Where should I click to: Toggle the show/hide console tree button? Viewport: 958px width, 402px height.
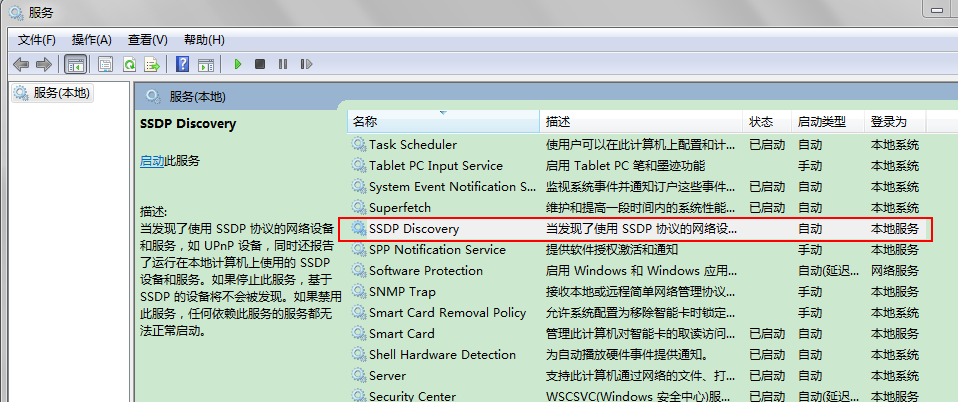click(x=75, y=64)
